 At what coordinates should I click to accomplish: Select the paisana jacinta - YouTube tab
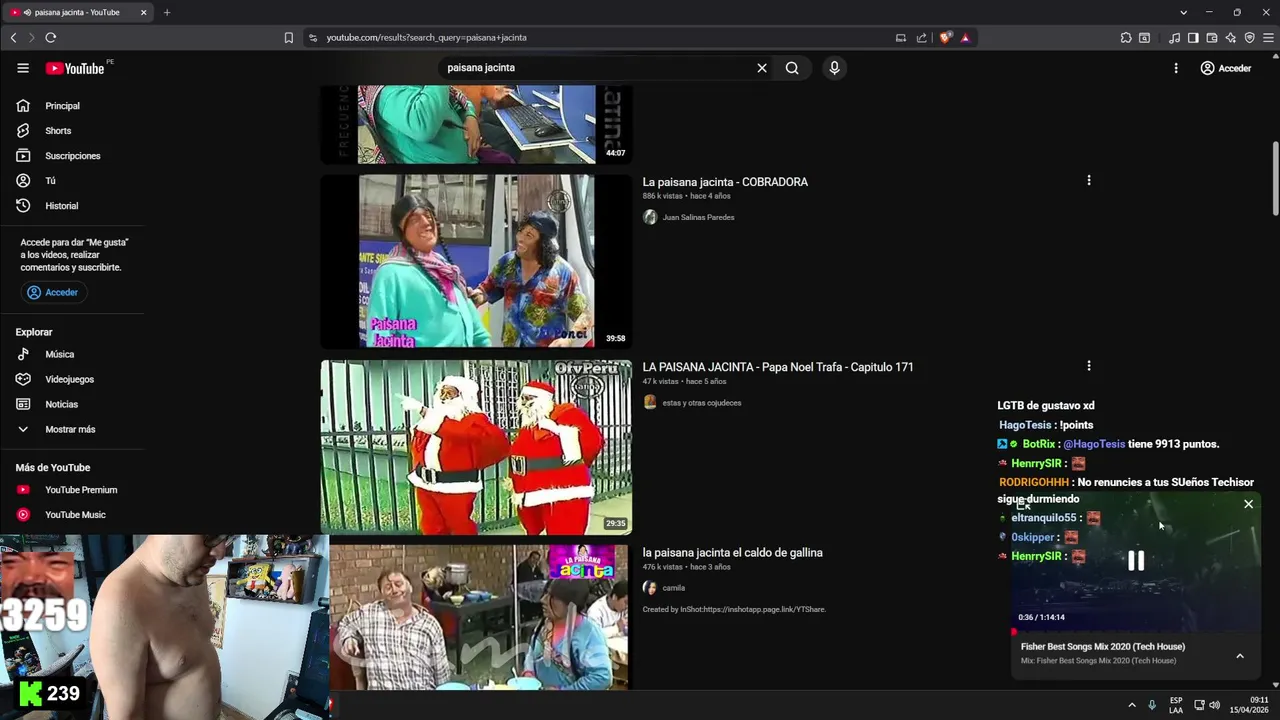[78, 12]
